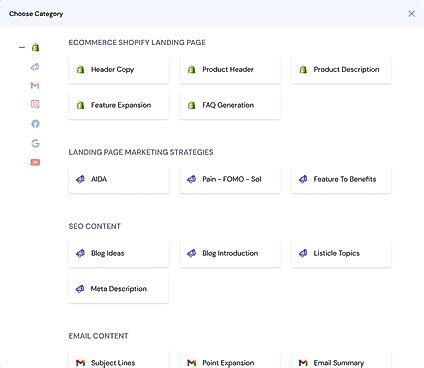Open the GitHub category icon in sidebar
Viewport: 424px width, 368px height.
click(35, 124)
